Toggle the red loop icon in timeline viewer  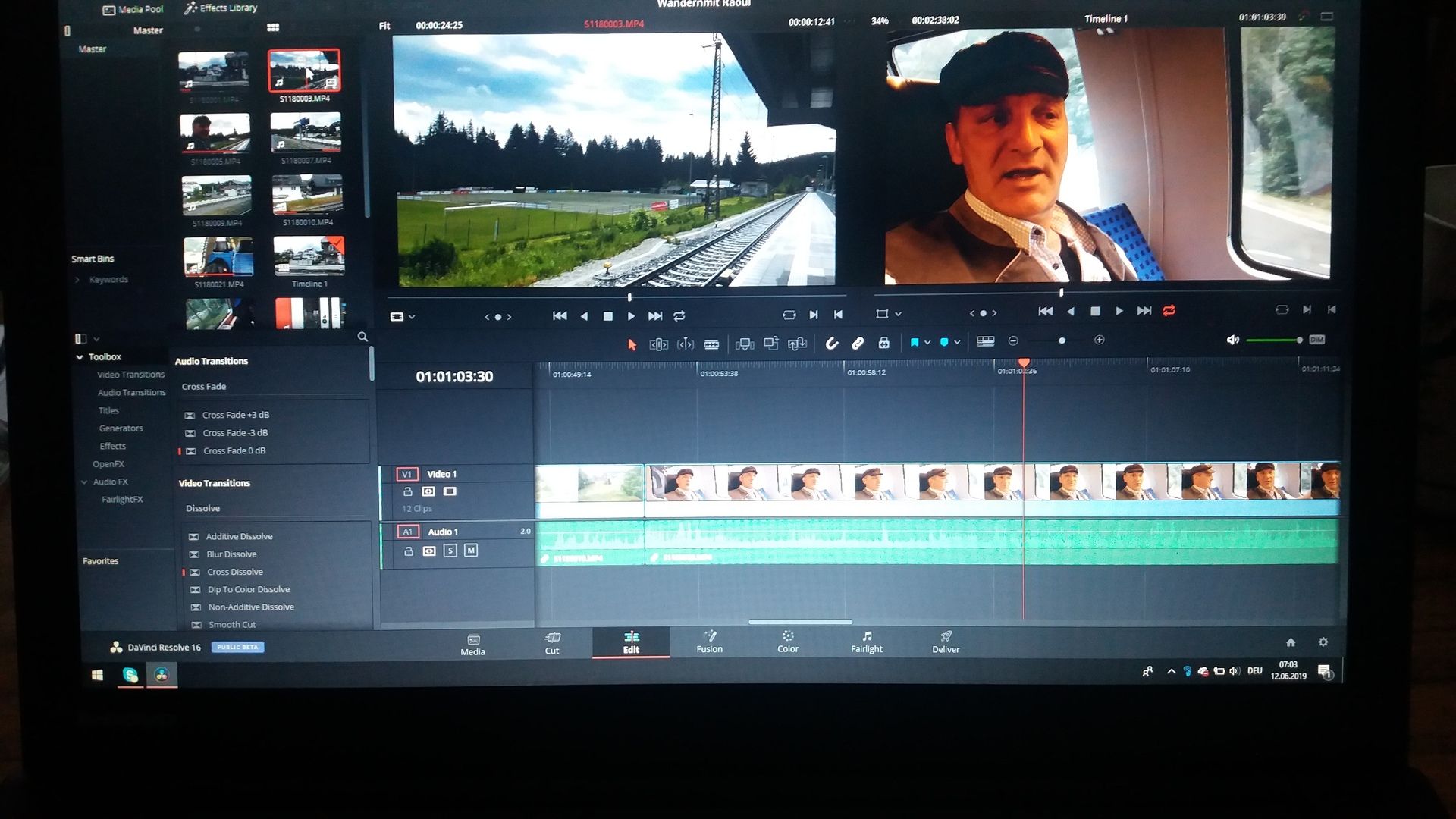1169,311
